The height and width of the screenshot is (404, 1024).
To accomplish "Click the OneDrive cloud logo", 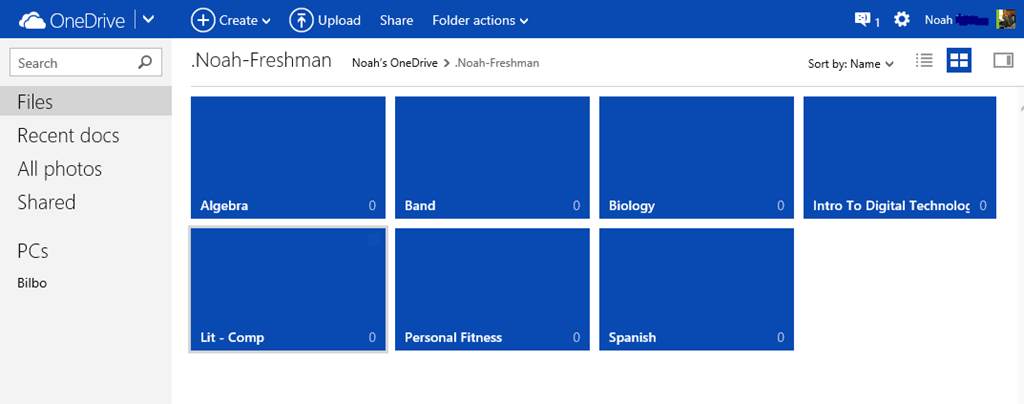I will [33, 19].
